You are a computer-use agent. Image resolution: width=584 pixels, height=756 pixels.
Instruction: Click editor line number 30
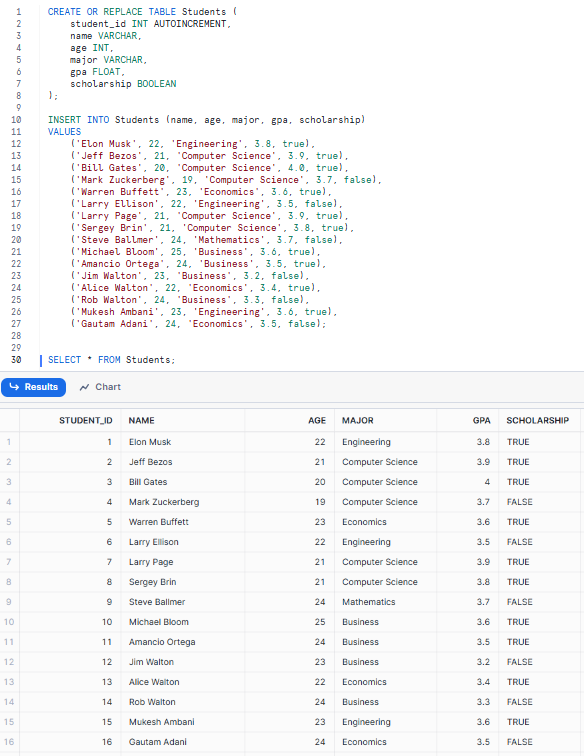coord(16,360)
